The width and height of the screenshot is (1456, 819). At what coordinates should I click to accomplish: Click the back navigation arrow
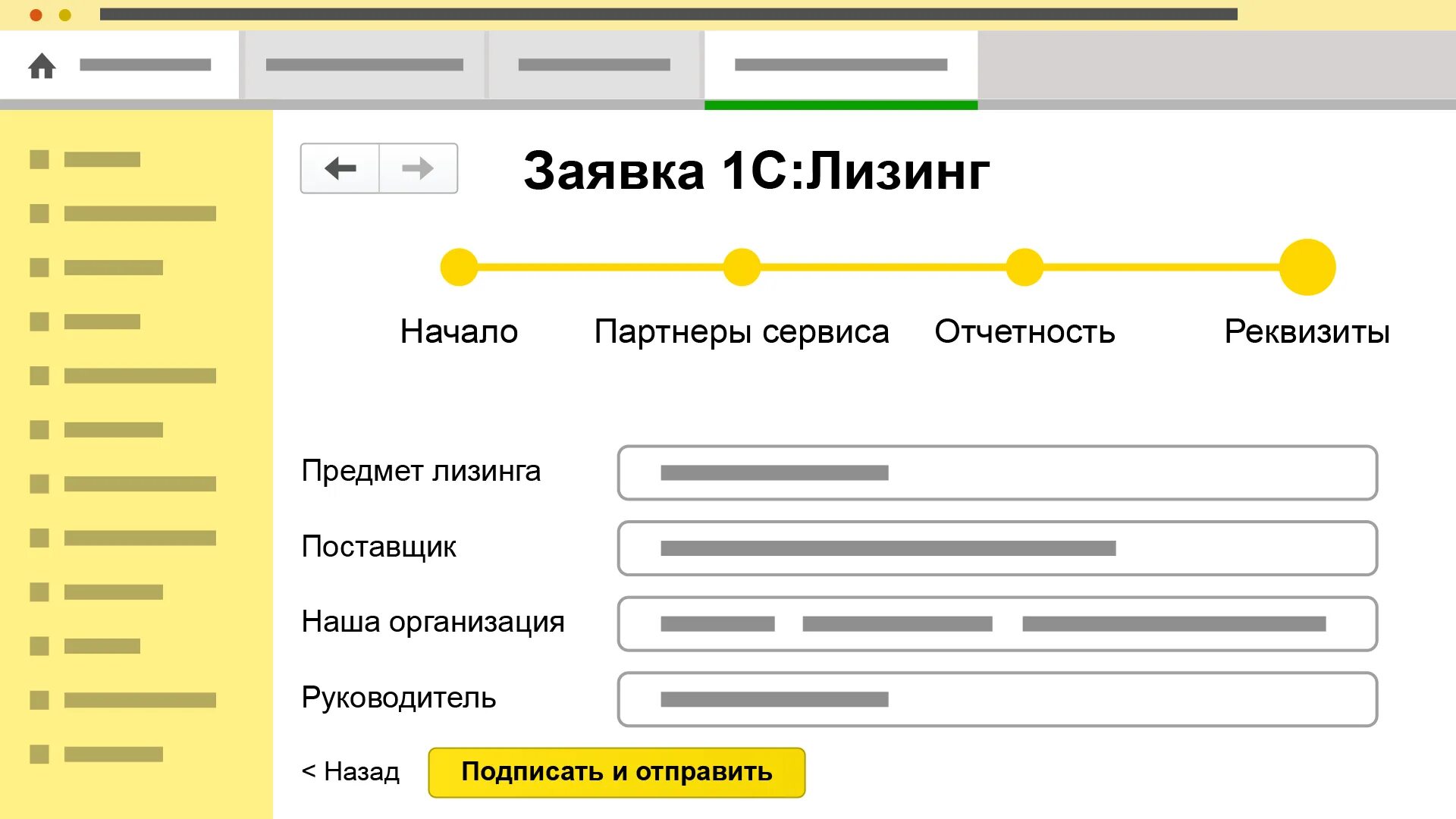tap(340, 168)
